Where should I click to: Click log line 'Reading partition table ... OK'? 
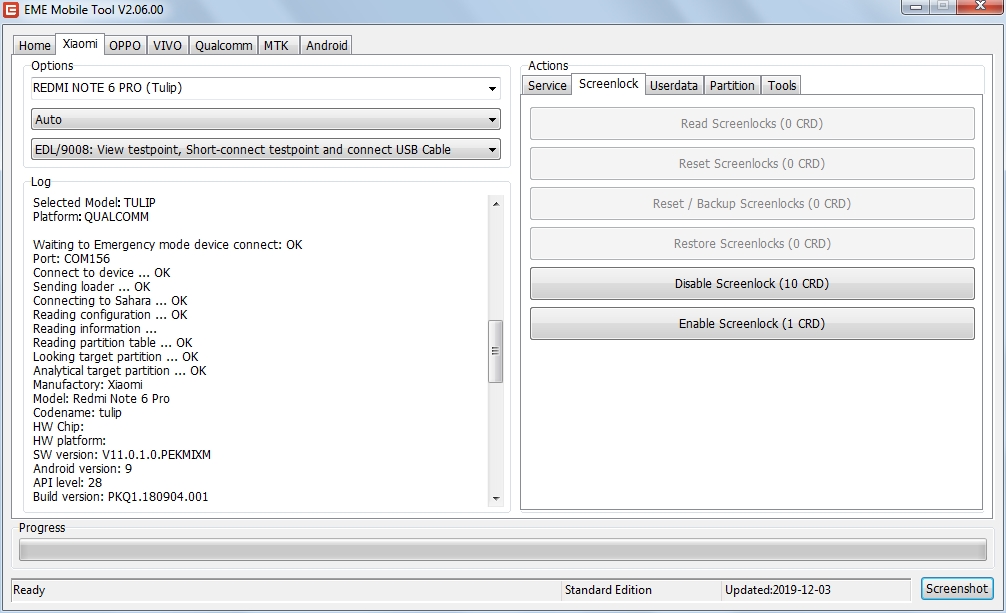click(113, 343)
